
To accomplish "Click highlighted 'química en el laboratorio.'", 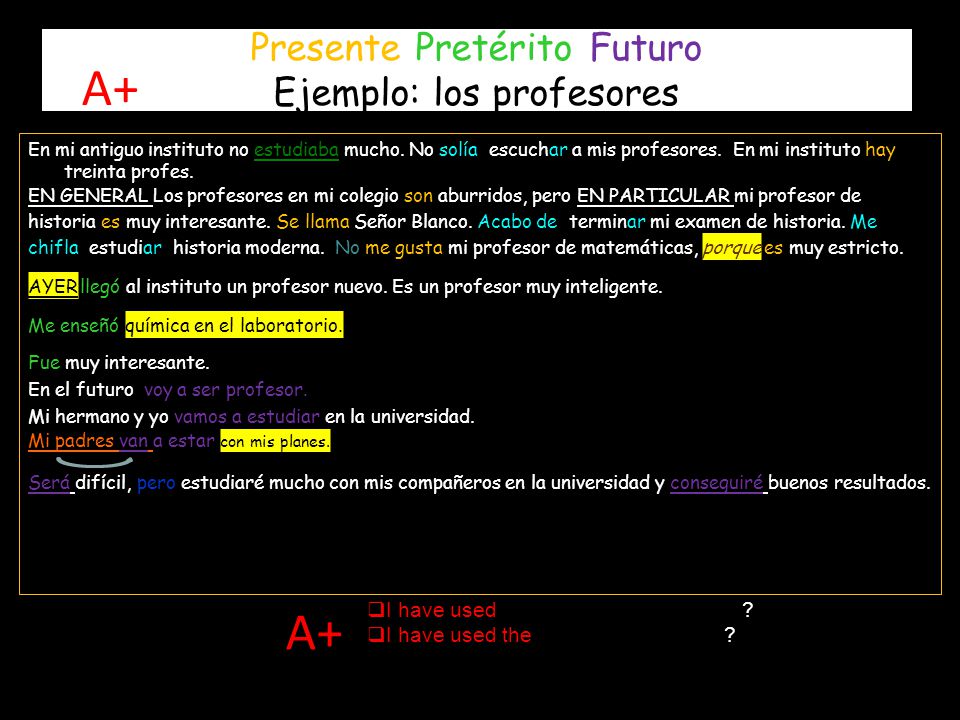I will [234, 325].
